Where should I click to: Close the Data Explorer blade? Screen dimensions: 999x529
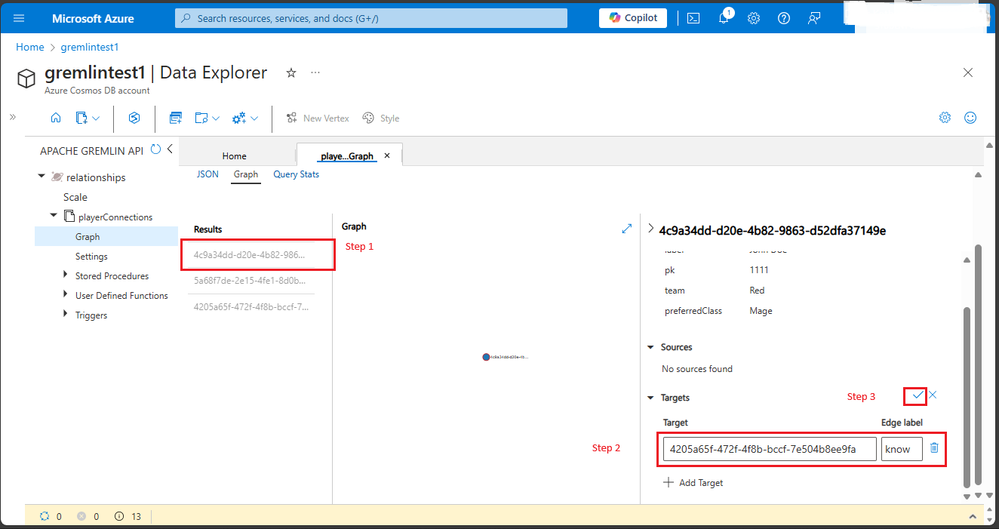click(x=968, y=73)
